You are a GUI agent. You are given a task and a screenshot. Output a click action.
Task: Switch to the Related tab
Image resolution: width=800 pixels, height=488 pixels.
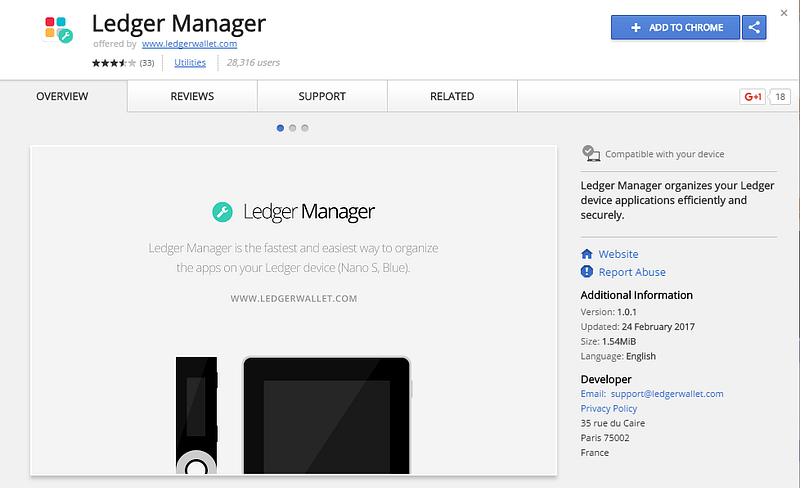click(x=452, y=96)
